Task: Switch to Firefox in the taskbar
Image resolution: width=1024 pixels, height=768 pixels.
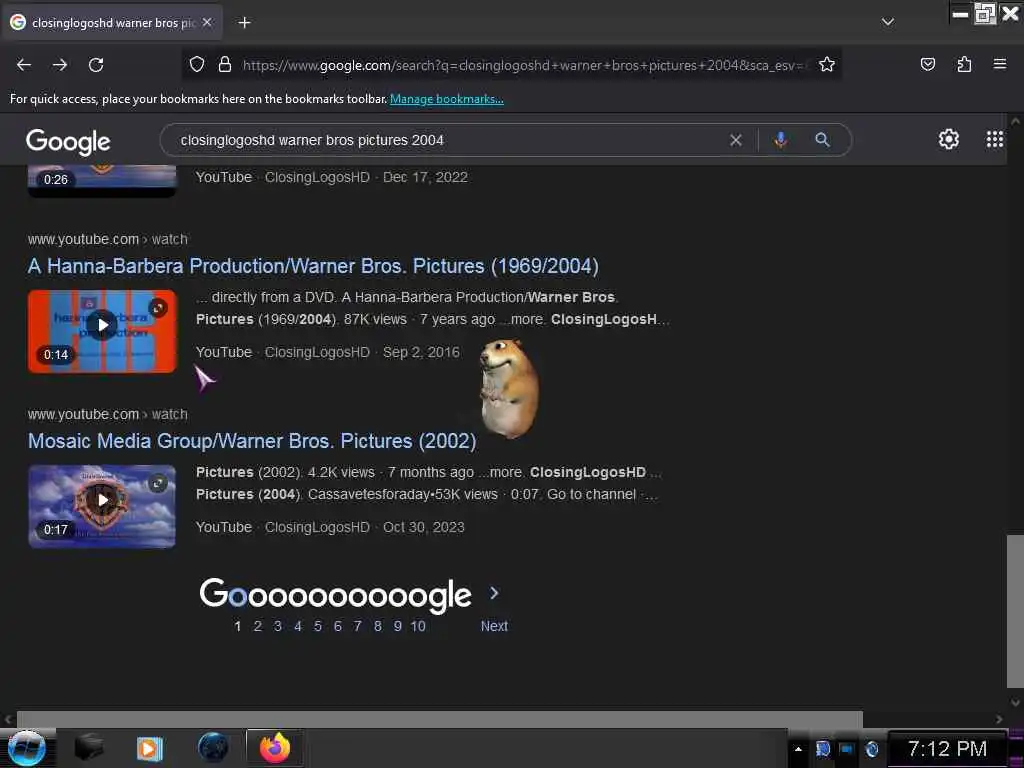Action: coord(275,748)
